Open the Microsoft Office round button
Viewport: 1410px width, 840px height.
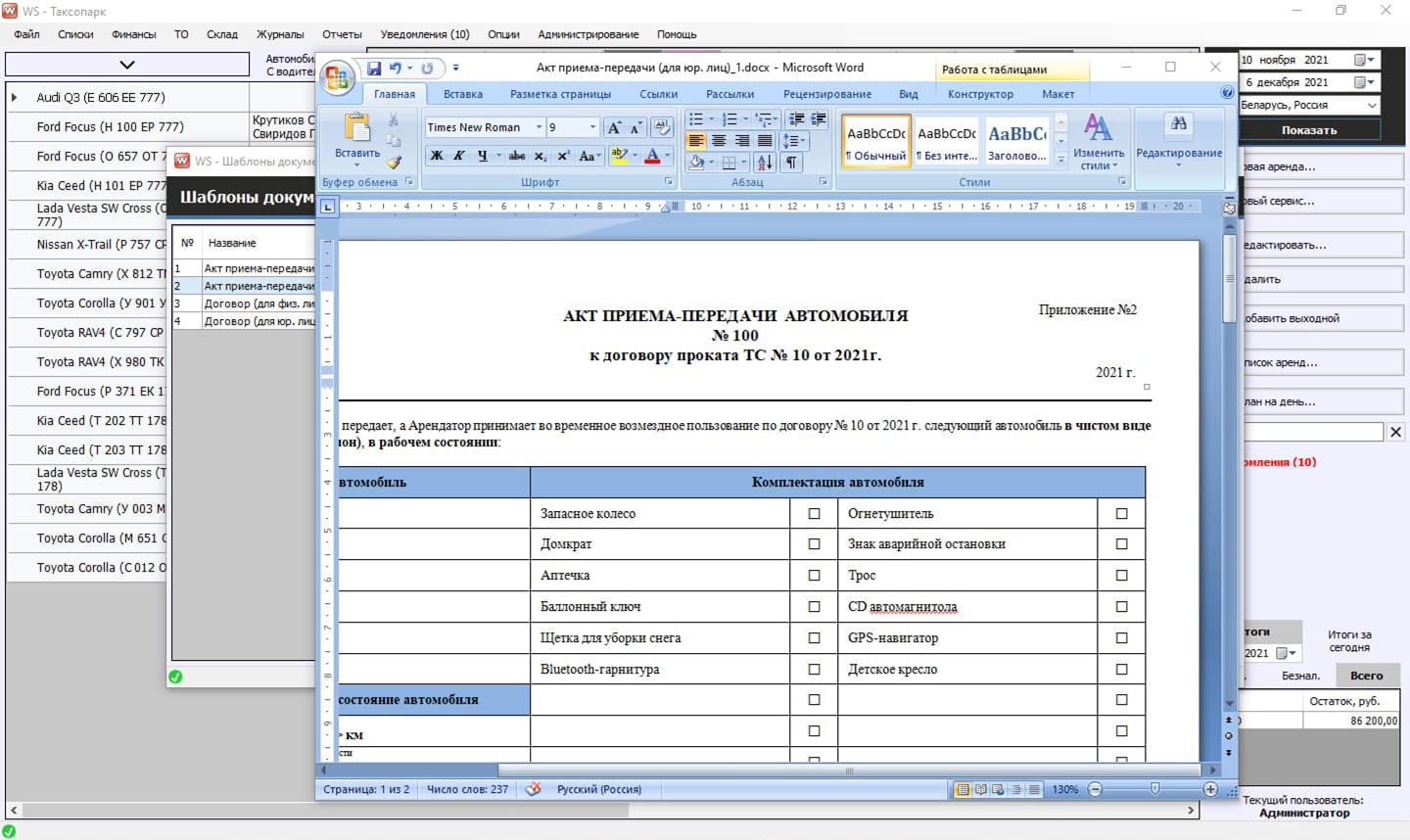coord(337,78)
